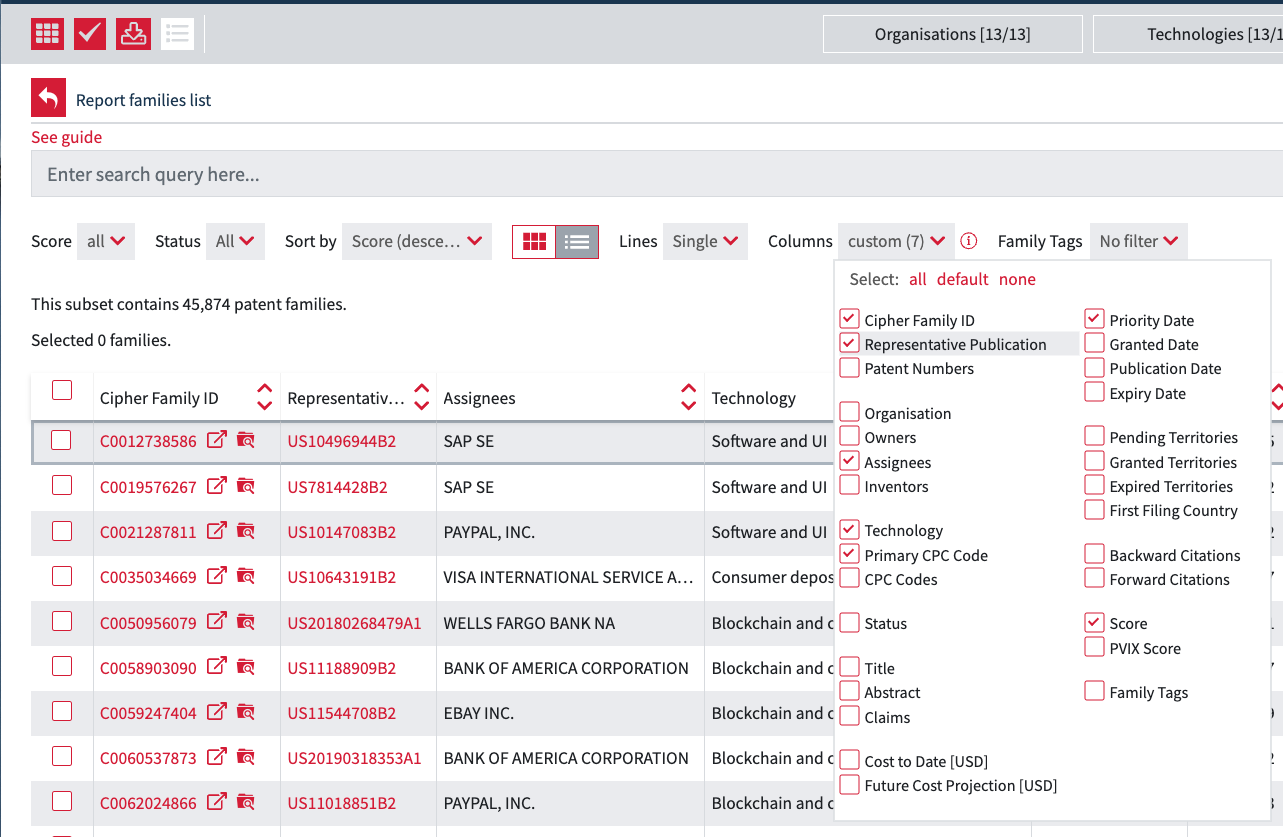The height and width of the screenshot is (837, 1283).
Task: Click the red back arrow icon
Action: coord(48,98)
